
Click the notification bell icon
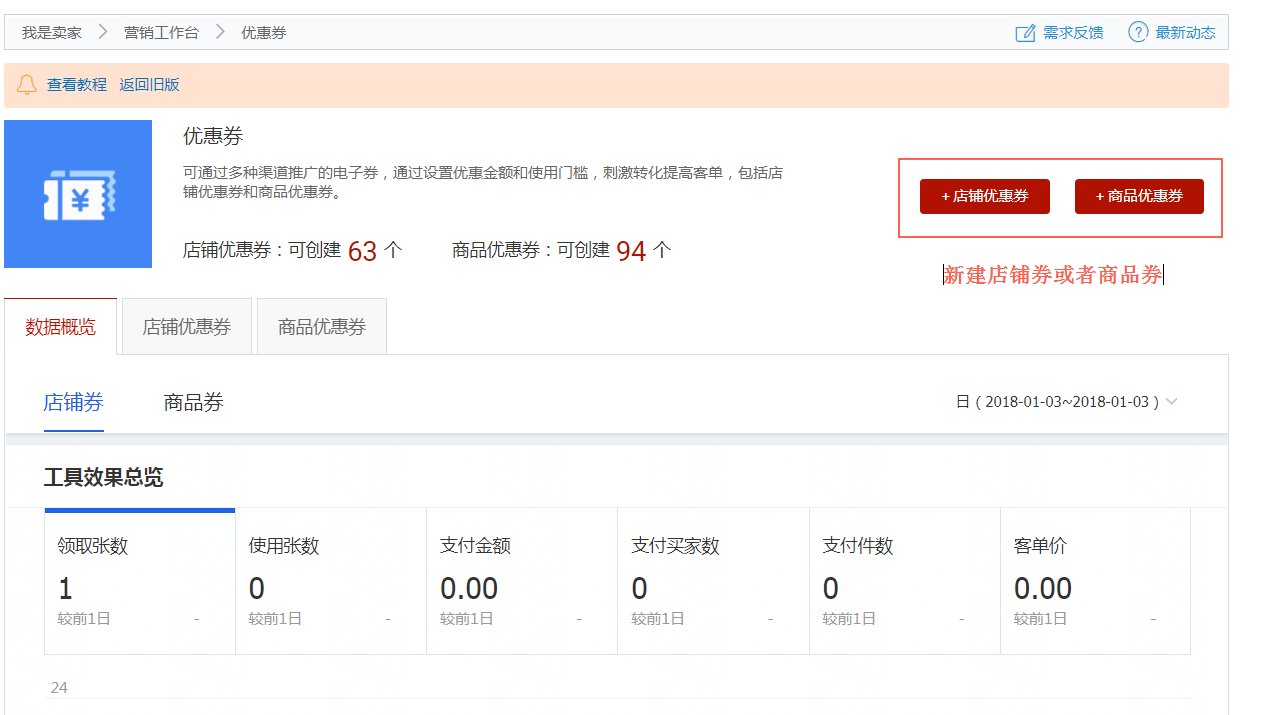point(27,85)
